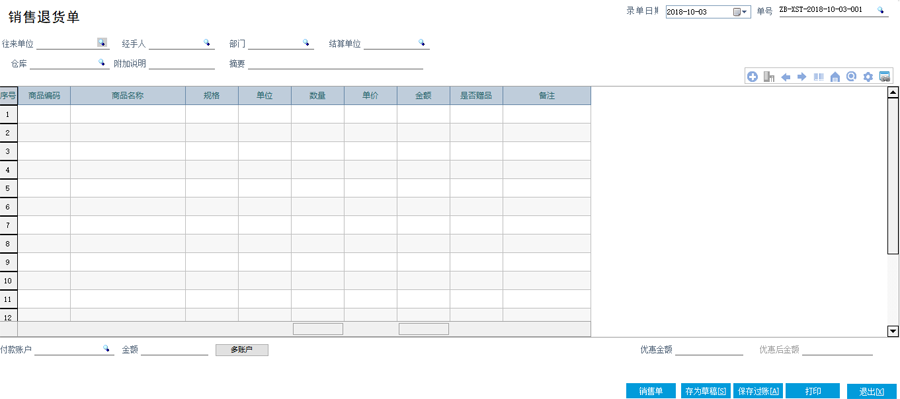Image resolution: width=900 pixels, height=399 pixels.
Task: Click the 摘要 input field
Action: [335, 64]
